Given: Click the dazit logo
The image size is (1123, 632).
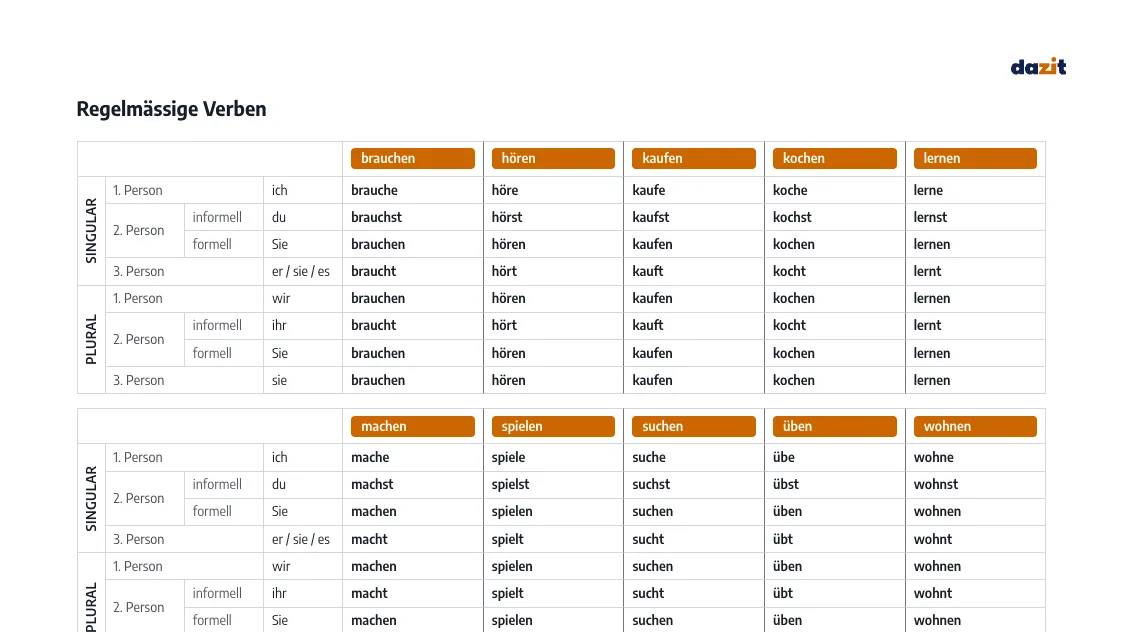Looking at the screenshot, I should (x=1038, y=67).
